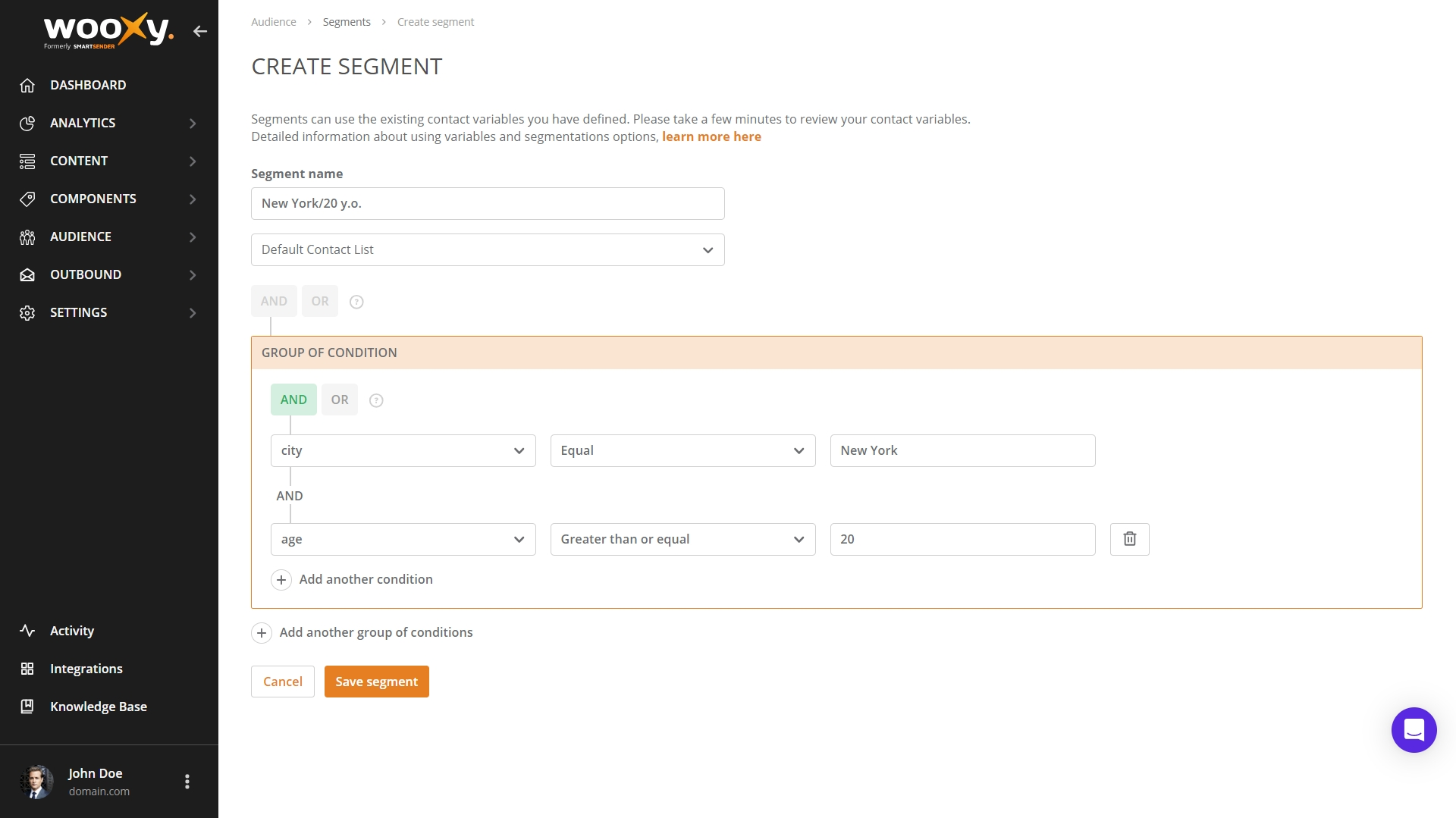Open the Dashboard from sidebar
Image resolution: width=1456 pixels, height=818 pixels.
[88, 85]
